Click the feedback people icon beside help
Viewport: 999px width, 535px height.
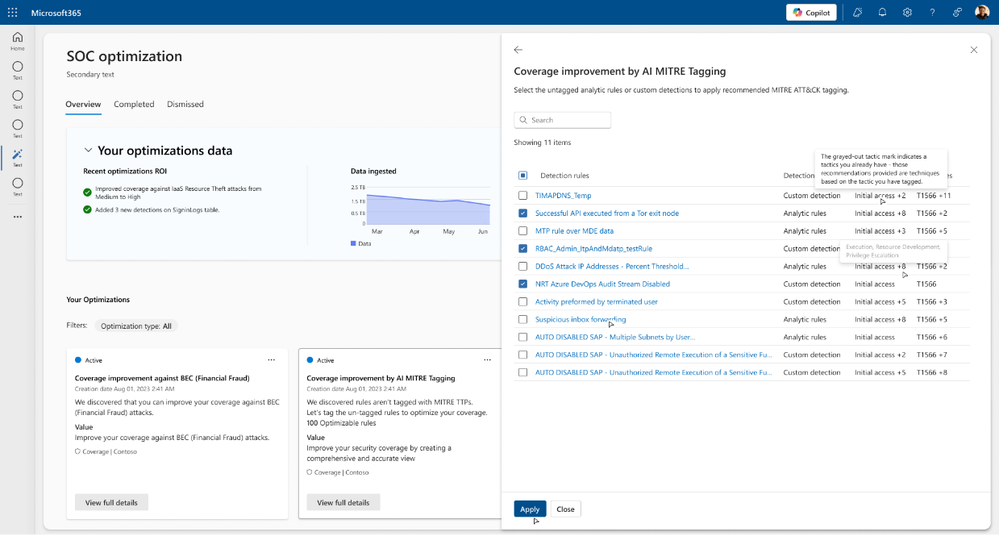point(957,13)
